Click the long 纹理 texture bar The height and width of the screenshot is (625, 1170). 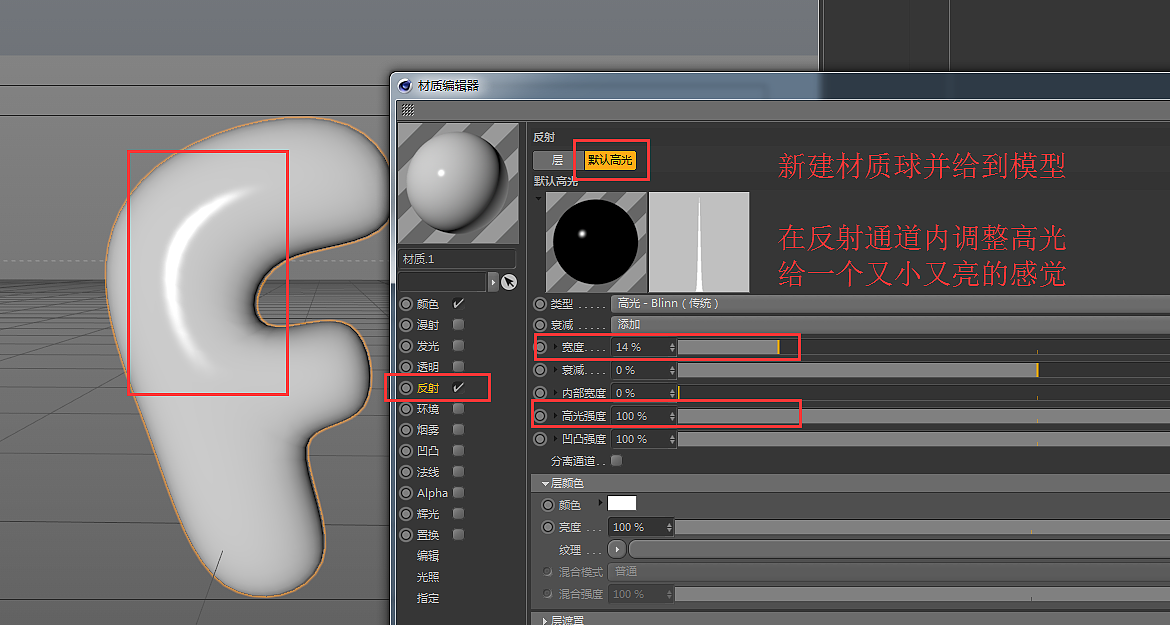899,550
